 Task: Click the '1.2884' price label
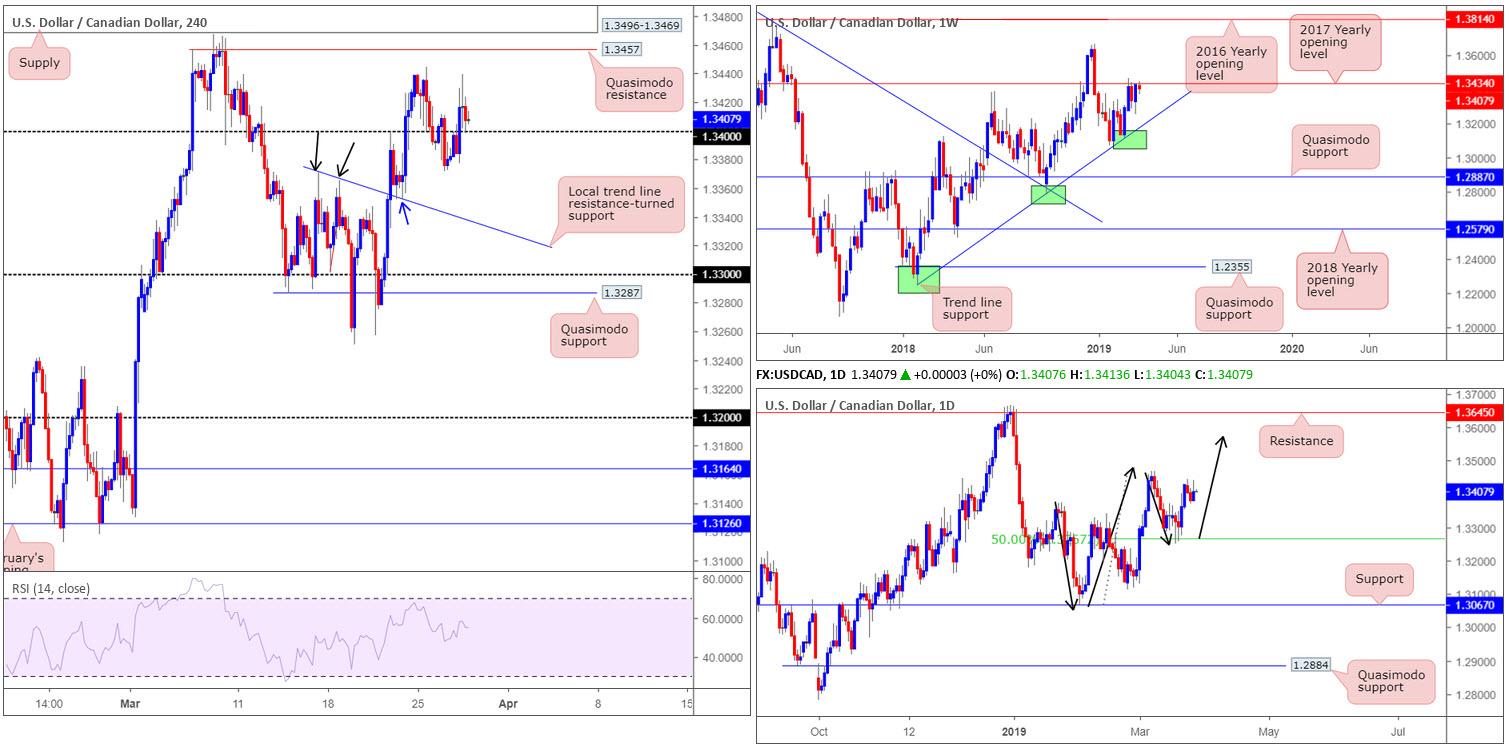pos(1312,665)
